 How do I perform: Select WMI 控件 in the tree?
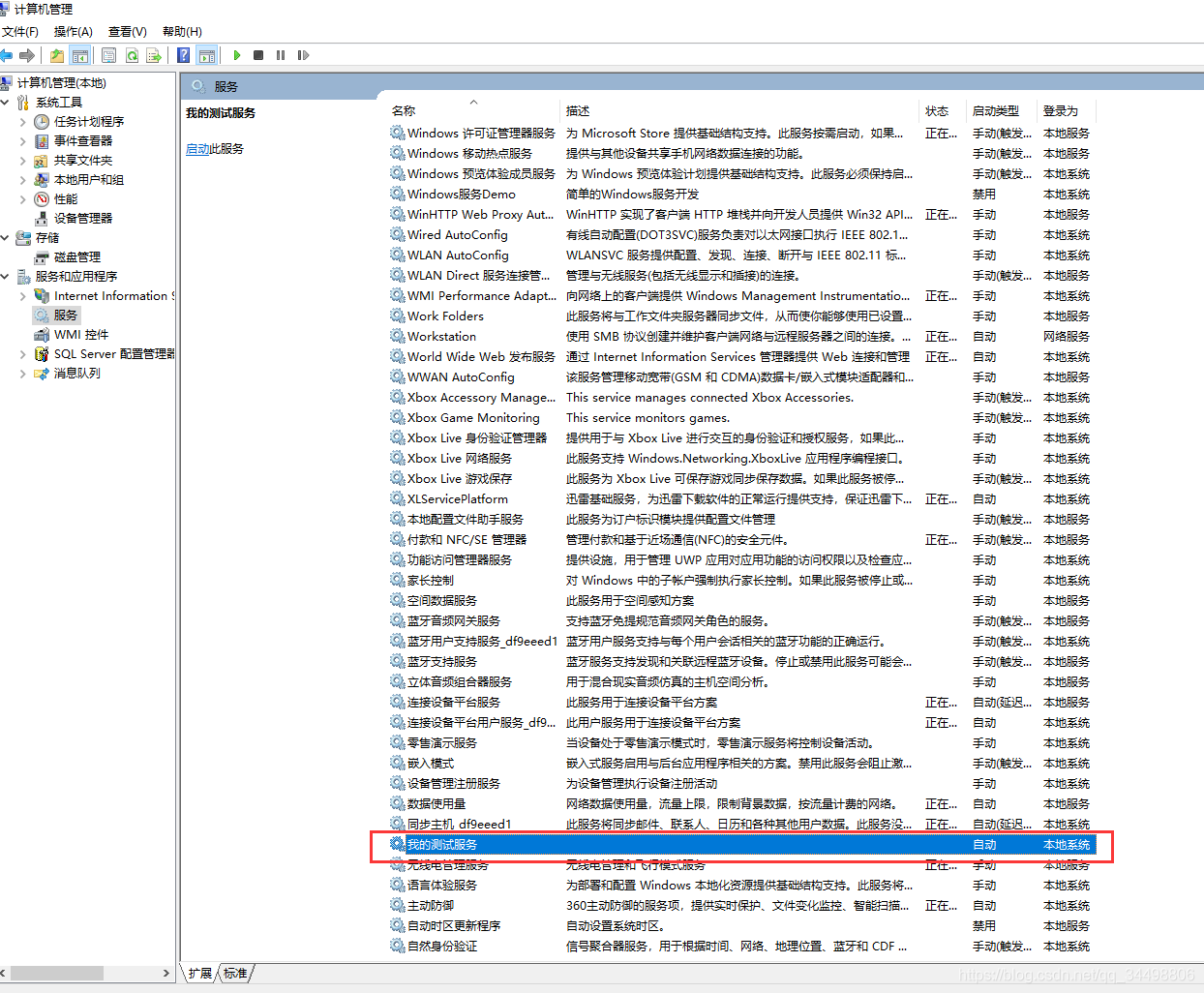[x=81, y=335]
